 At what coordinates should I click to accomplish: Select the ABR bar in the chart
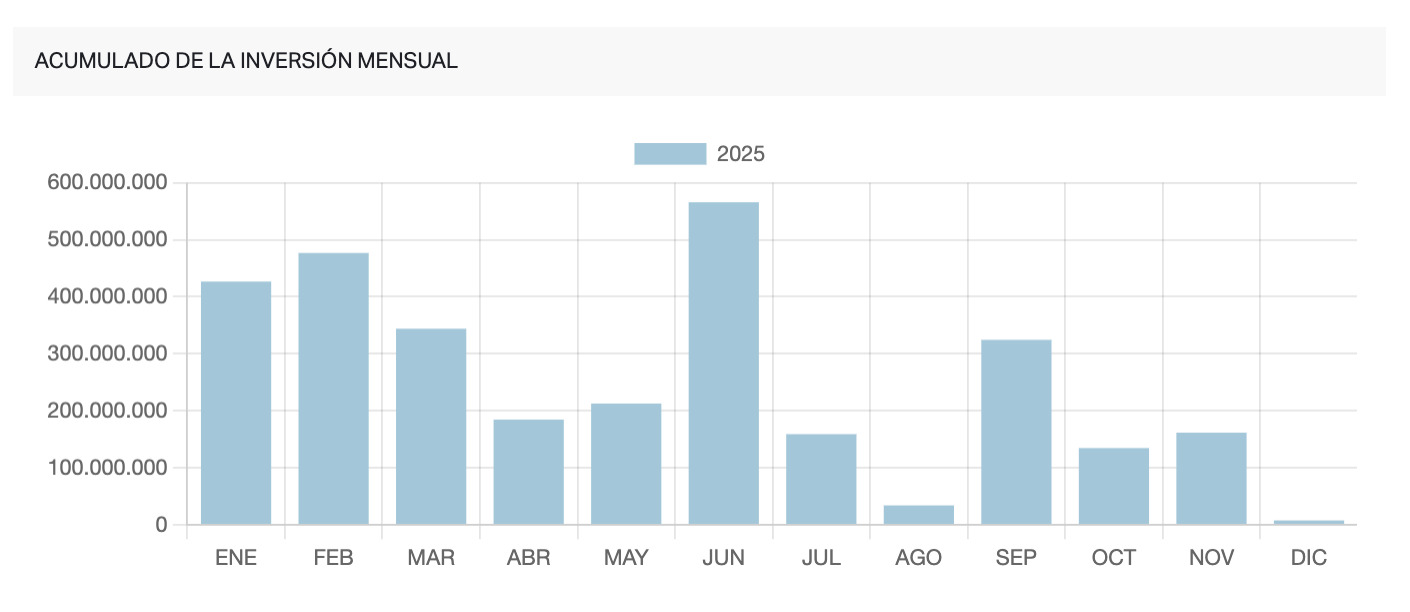528,472
